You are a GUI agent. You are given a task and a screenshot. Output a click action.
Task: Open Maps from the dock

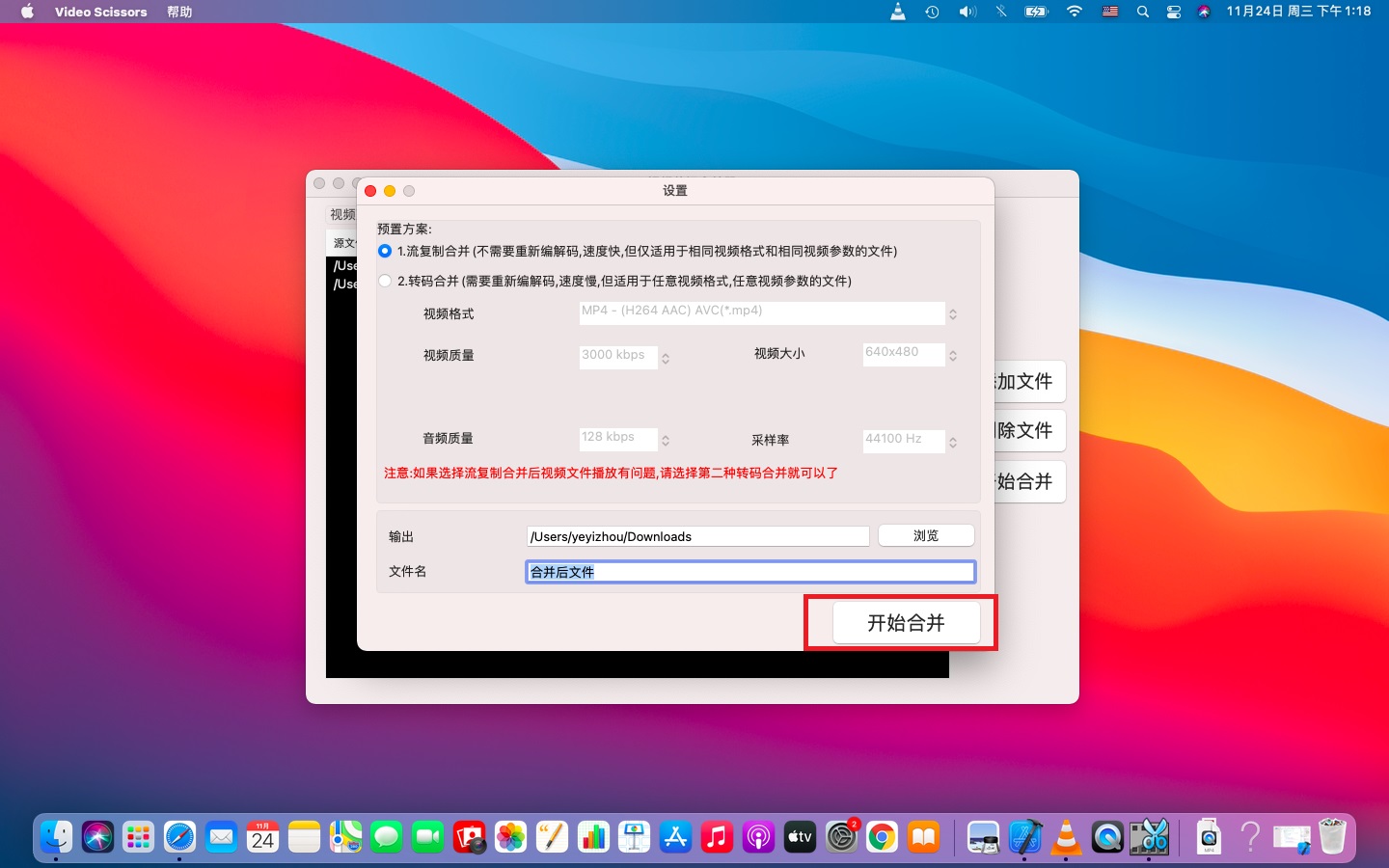click(x=345, y=837)
